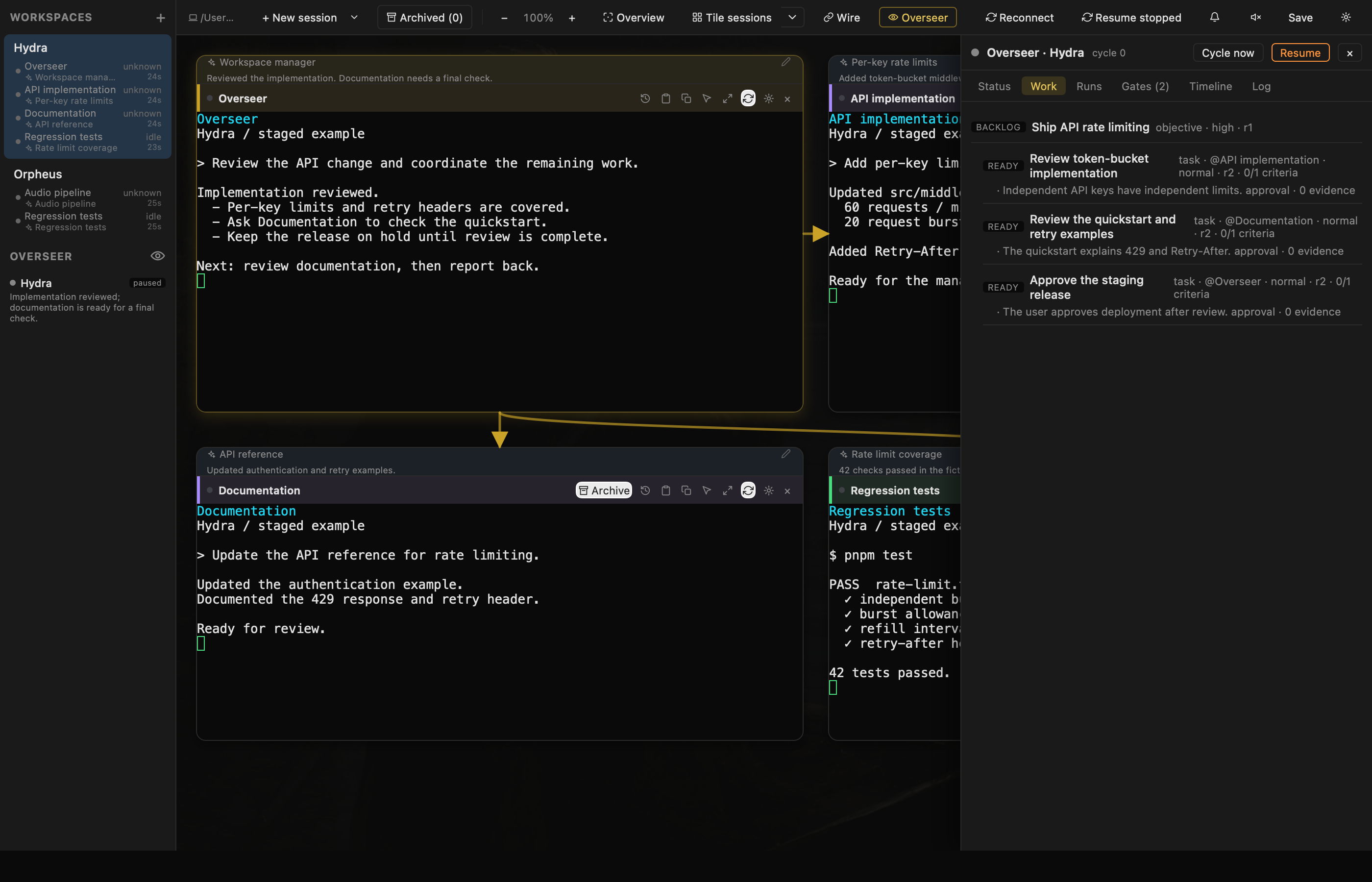1372x882 pixels.
Task: Select the paused Hydra overseer entry
Action: [87, 299]
